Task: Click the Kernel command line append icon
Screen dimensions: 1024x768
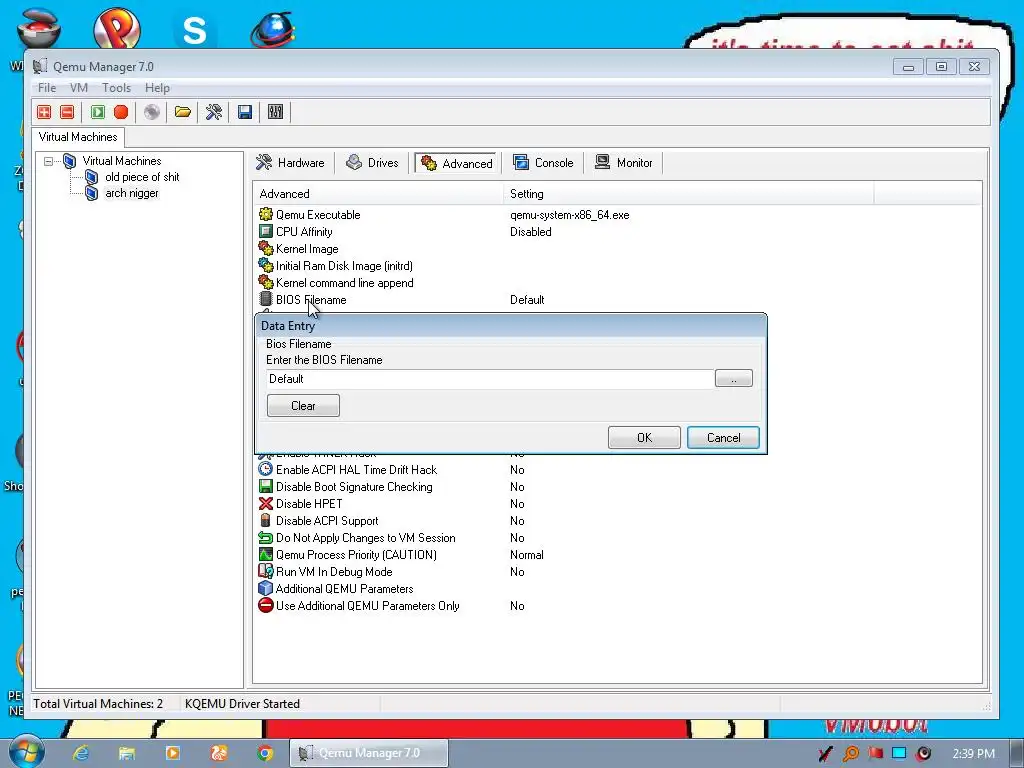Action: click(266, 282)
